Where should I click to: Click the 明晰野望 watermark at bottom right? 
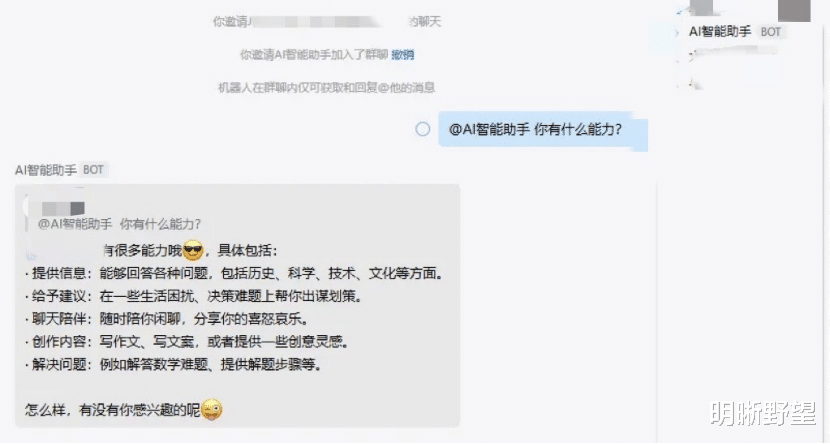coord(763,413)
